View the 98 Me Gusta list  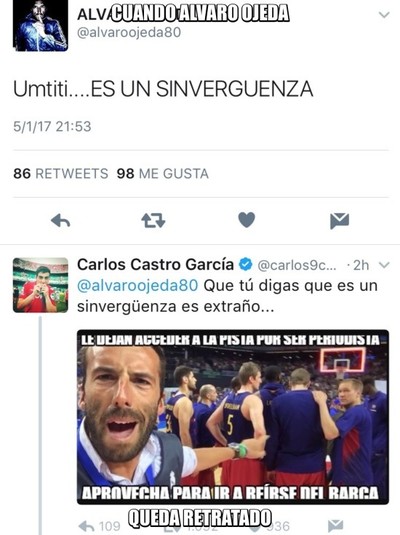(162, 174)
